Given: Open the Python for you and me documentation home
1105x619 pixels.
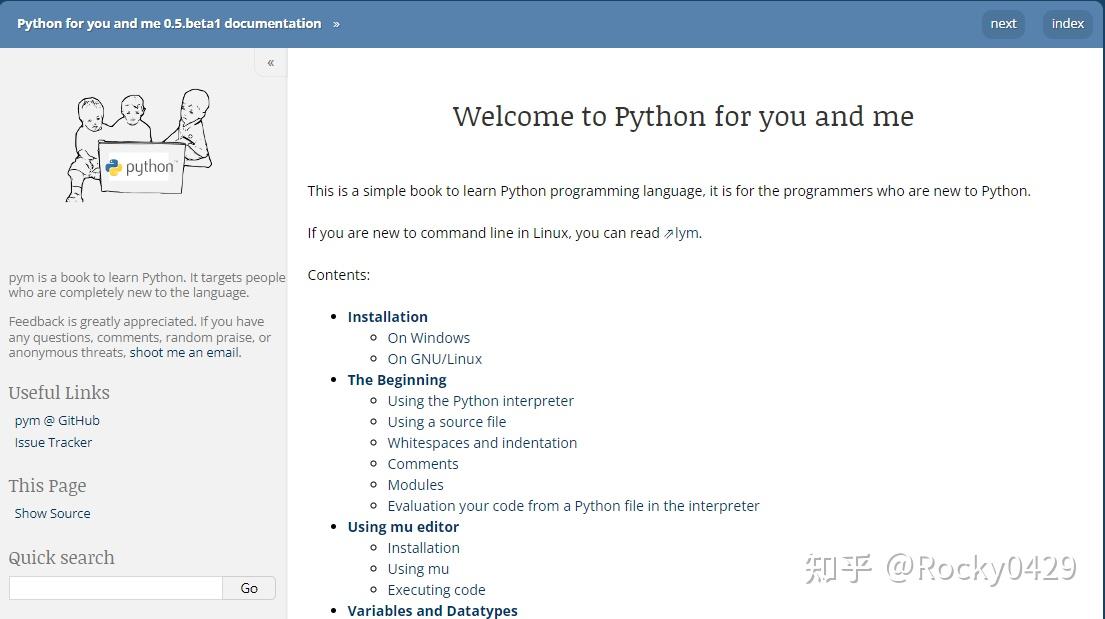Looking at the screenshot, I should [x=170, y=23].
